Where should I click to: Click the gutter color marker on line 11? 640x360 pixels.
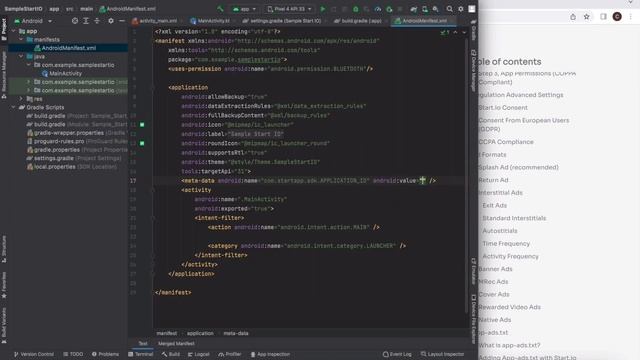click(x=142, y=124)
